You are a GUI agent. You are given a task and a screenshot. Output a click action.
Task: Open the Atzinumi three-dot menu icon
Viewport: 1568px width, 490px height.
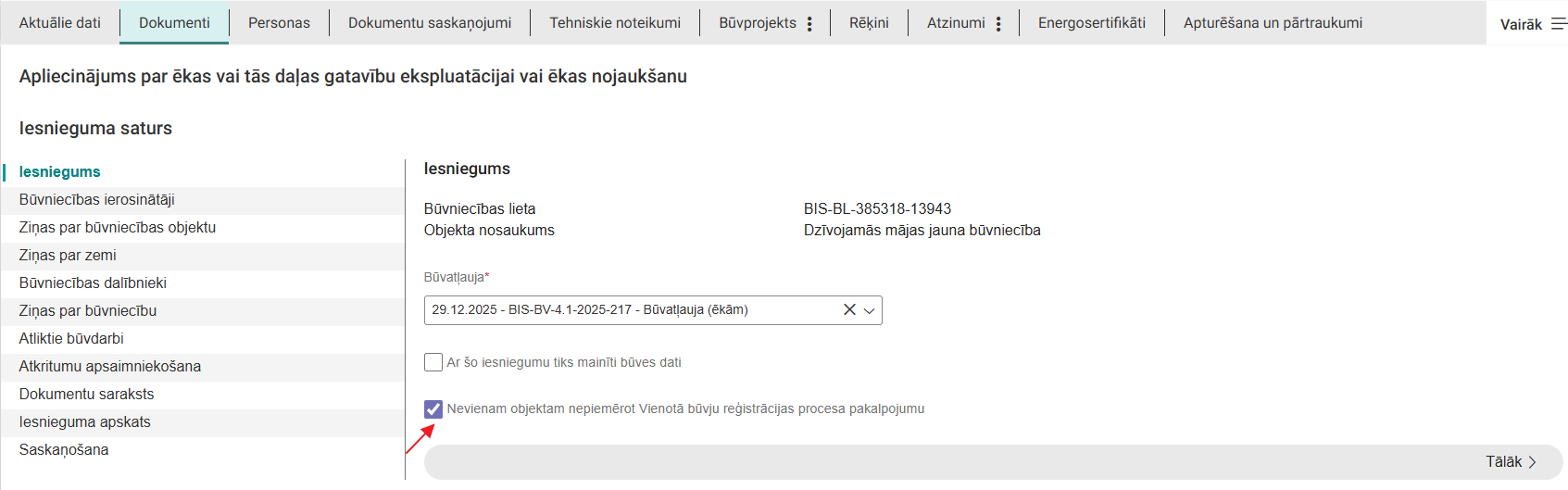click(x=998, y=24)
